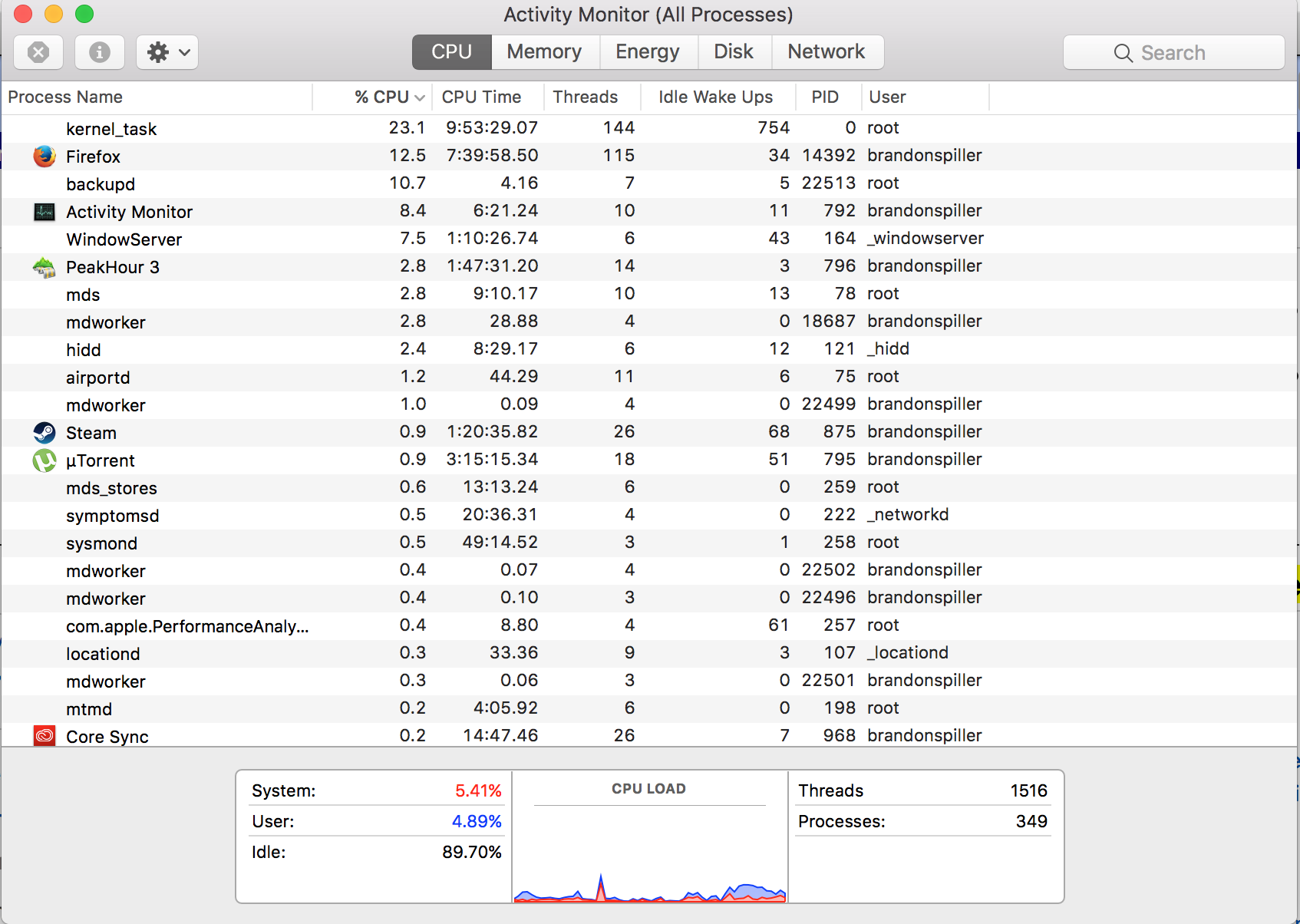This screenshot has height=924, width=1300.
Task: Click the magnifier icon in the Search field
Action: coord(1123,53)
